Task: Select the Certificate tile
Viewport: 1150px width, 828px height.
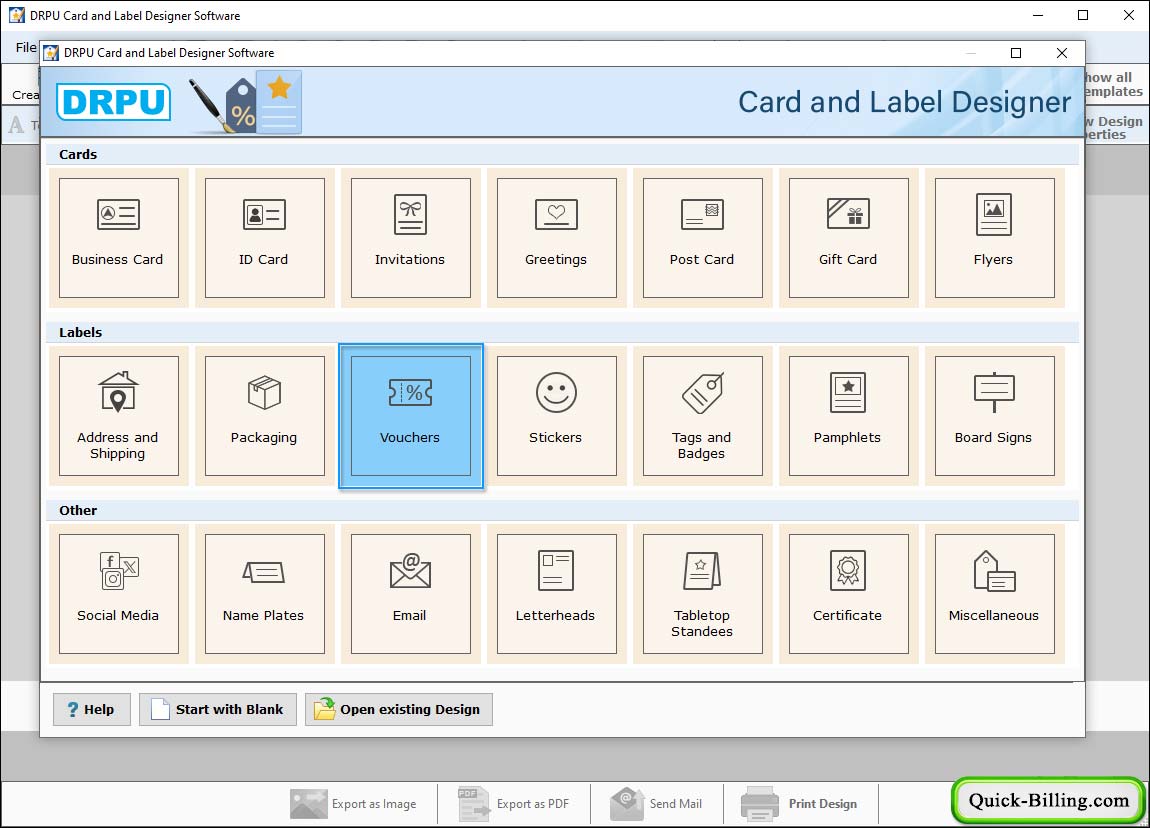Action: point(848,594)
